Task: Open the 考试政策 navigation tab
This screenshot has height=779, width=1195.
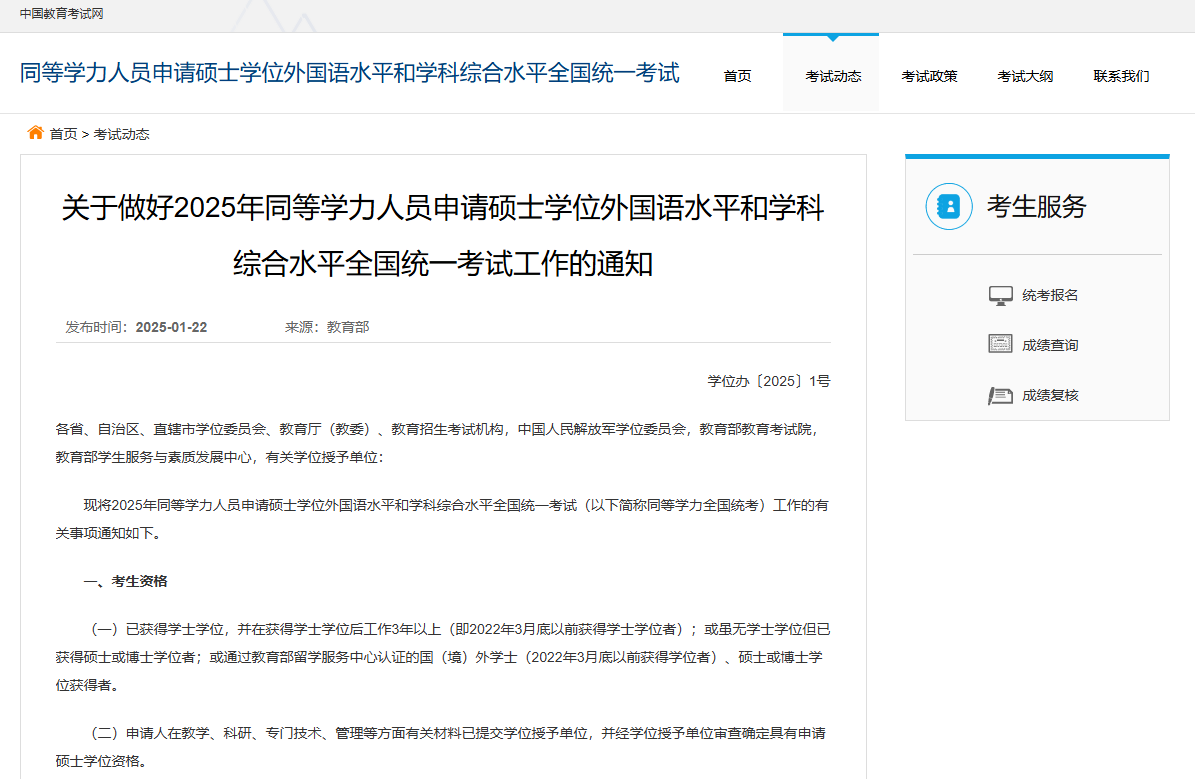Action: coord(929,76)
